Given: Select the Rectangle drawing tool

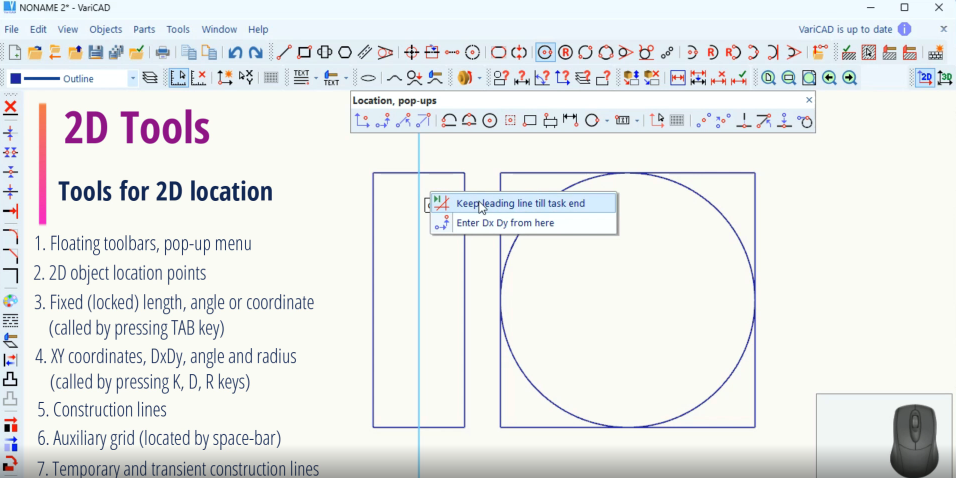Looking at the screenshot, I should click(x=304, y=52).
